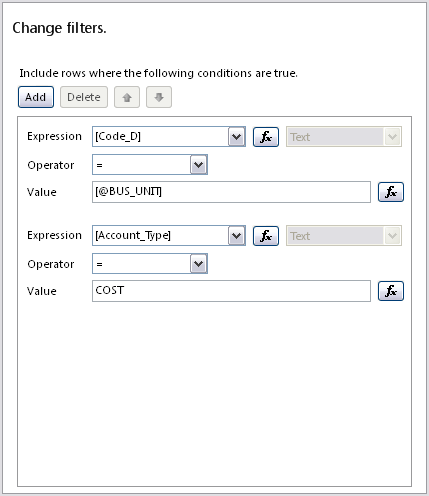Move filter up with arrow button
429x496 pixels.
[x=127, y=97]
